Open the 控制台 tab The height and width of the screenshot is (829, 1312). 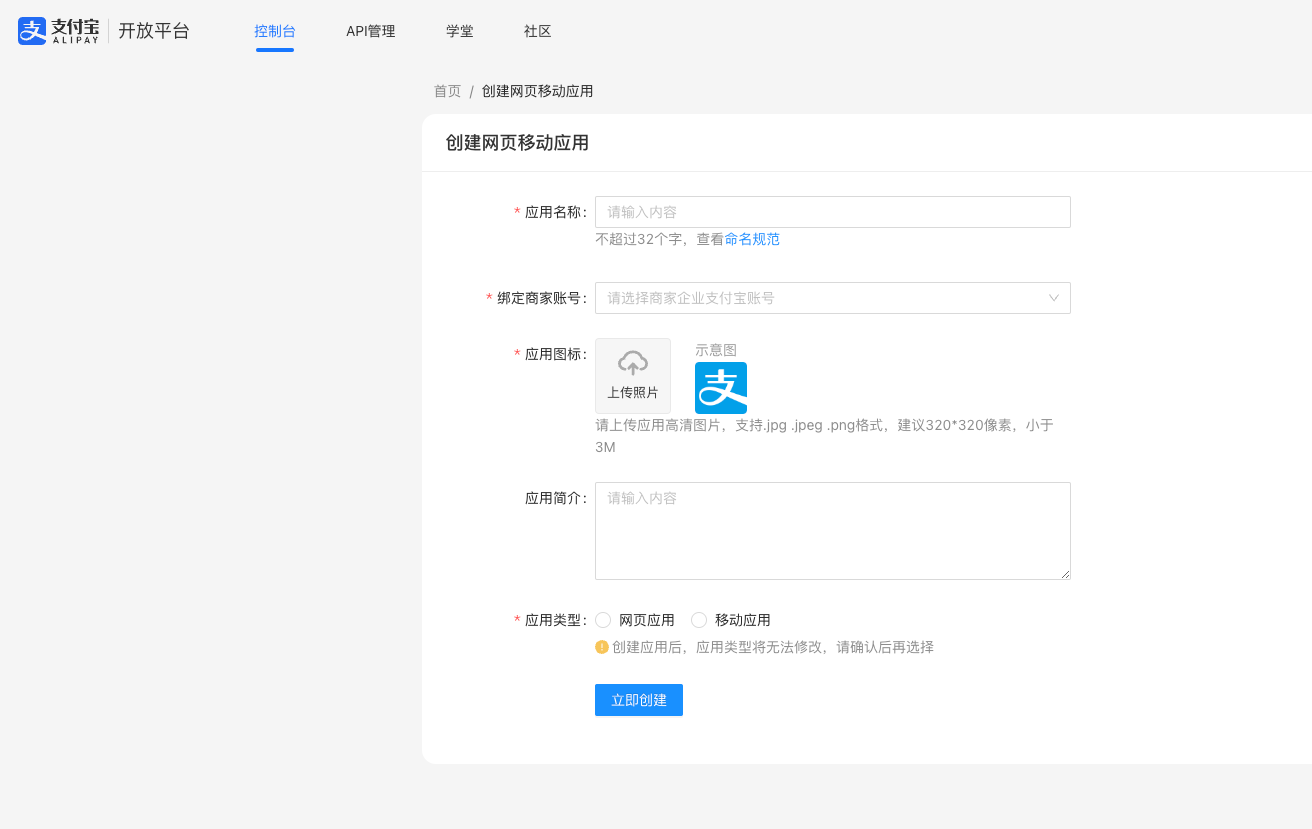pyautogui.click(x=275, y=31)
